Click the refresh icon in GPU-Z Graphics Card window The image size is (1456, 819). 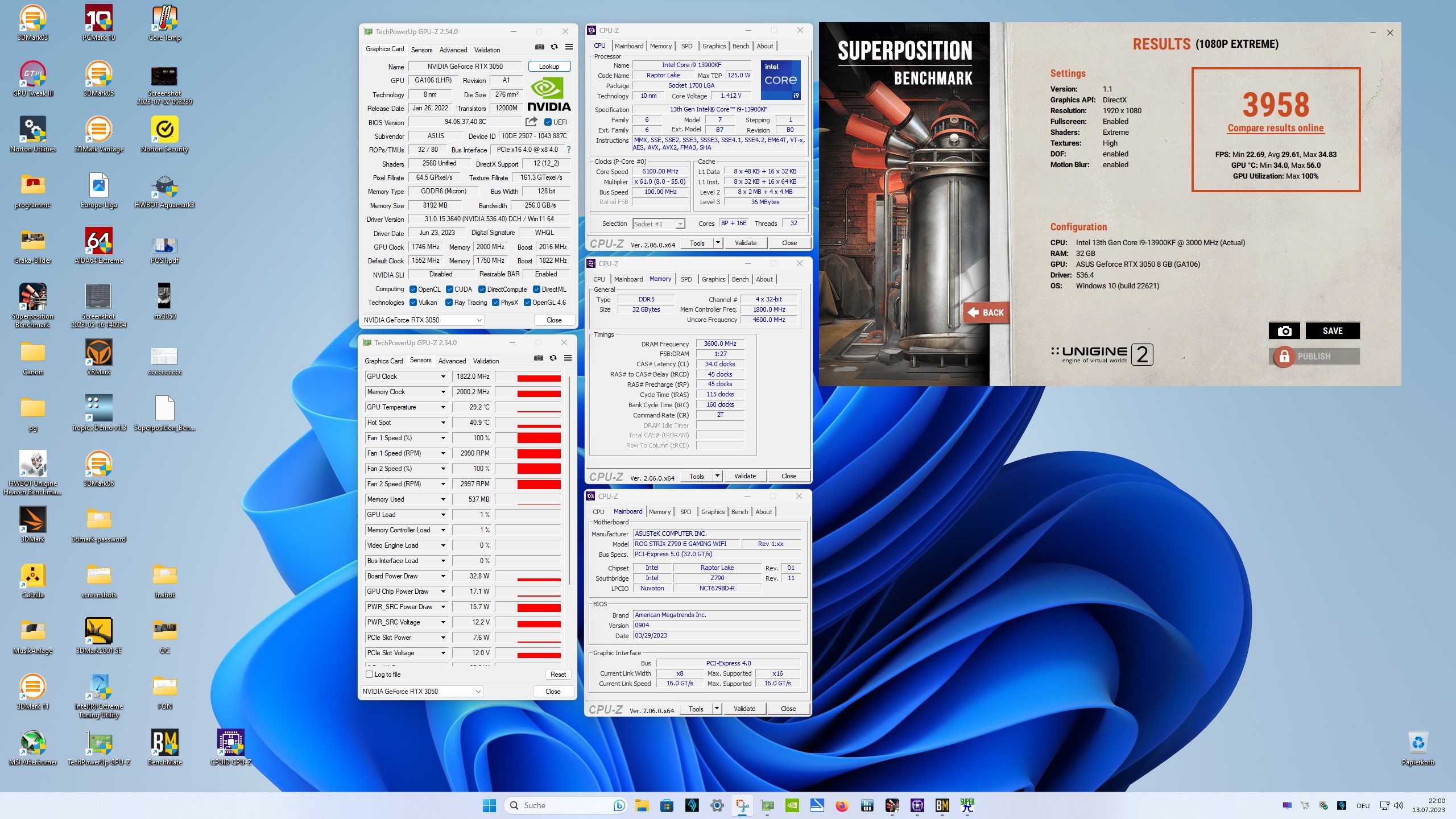click(x=554, y=47)
